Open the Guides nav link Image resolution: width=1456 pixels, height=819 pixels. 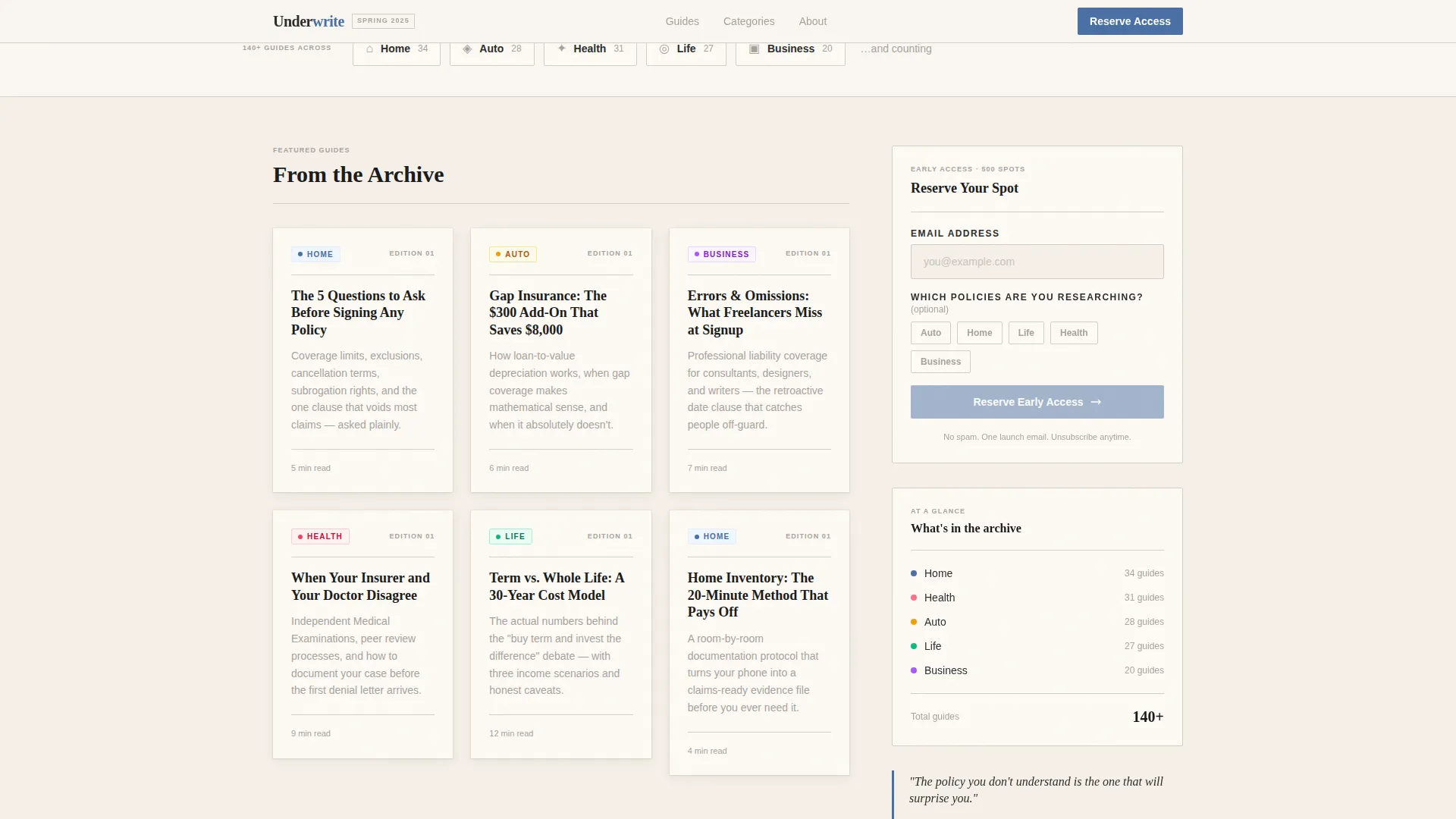pos(682,21)
